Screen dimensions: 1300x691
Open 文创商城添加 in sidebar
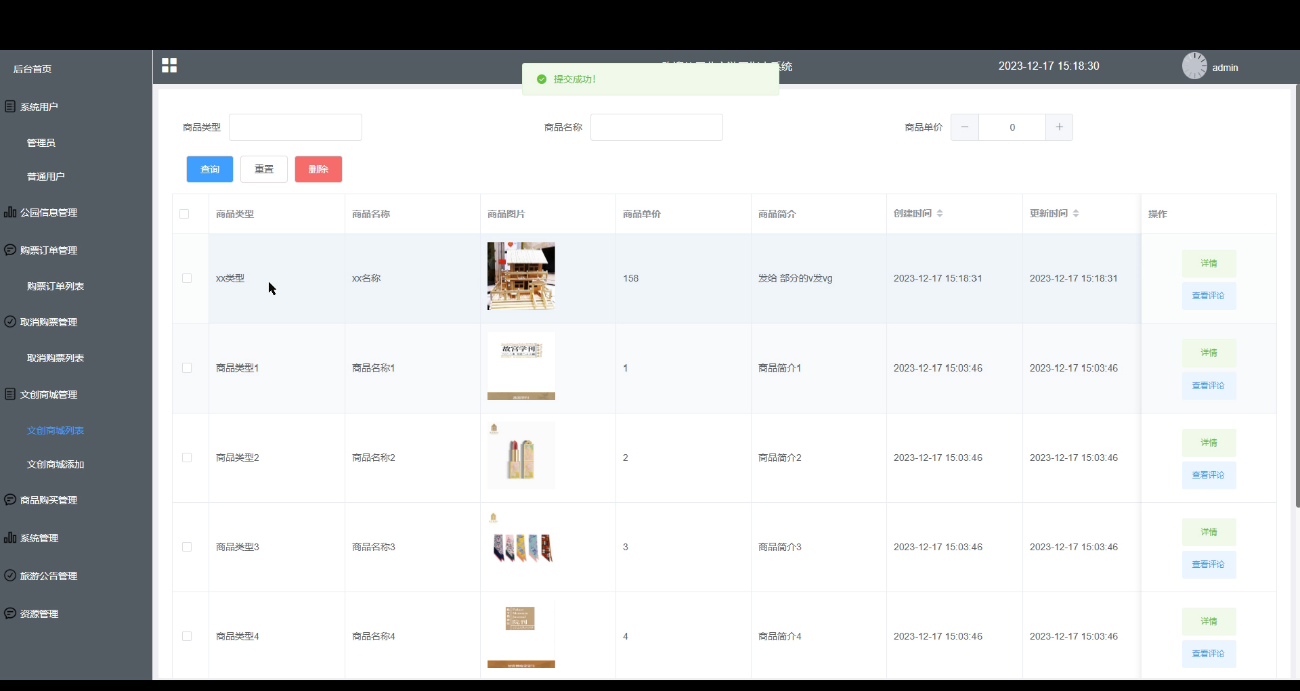click(55, 465)
